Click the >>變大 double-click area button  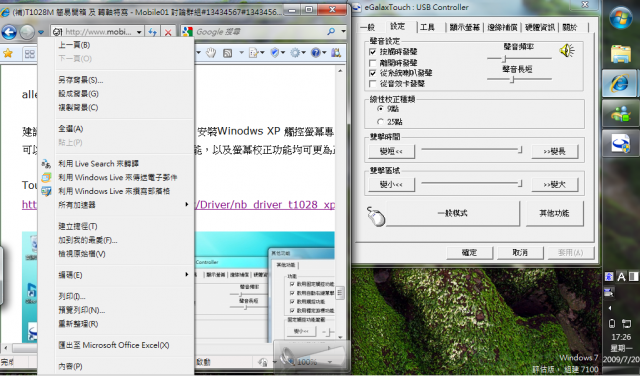[x=554, y=185]
